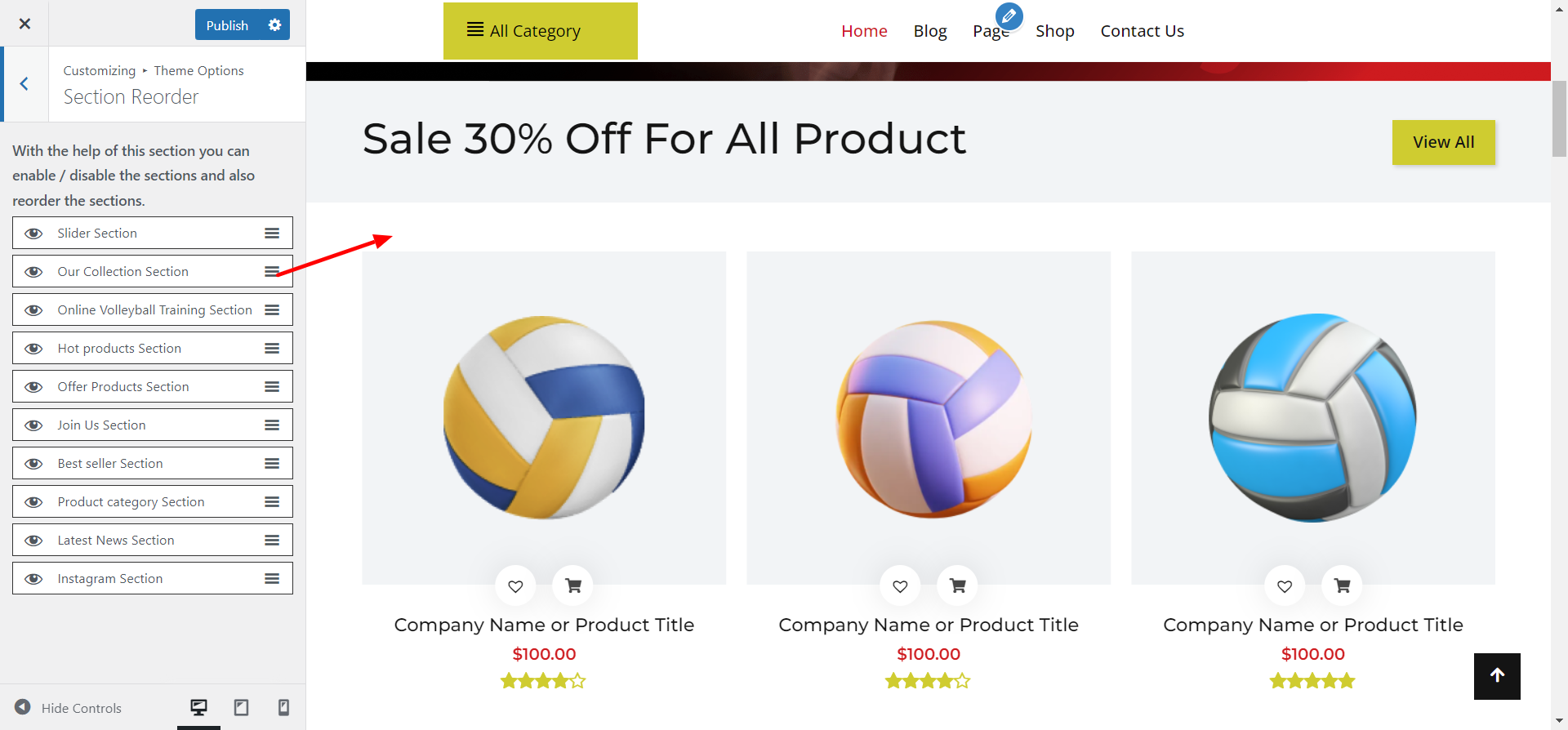
Task: Click the edit pencil shortcut on menu
Action: pyautogui.click(x=1009, y=16)
